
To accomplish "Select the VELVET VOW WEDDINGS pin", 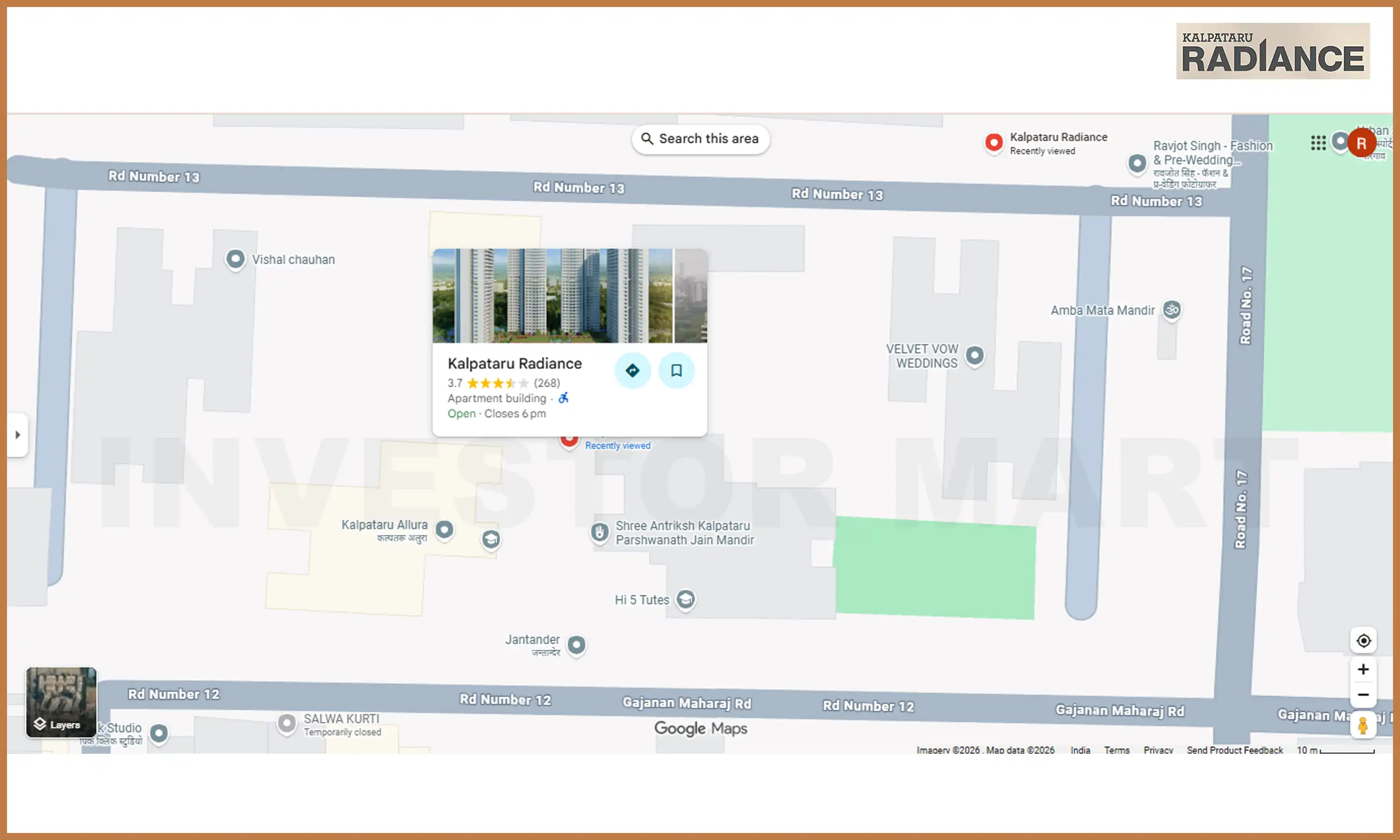I will (x=974, y=356).
